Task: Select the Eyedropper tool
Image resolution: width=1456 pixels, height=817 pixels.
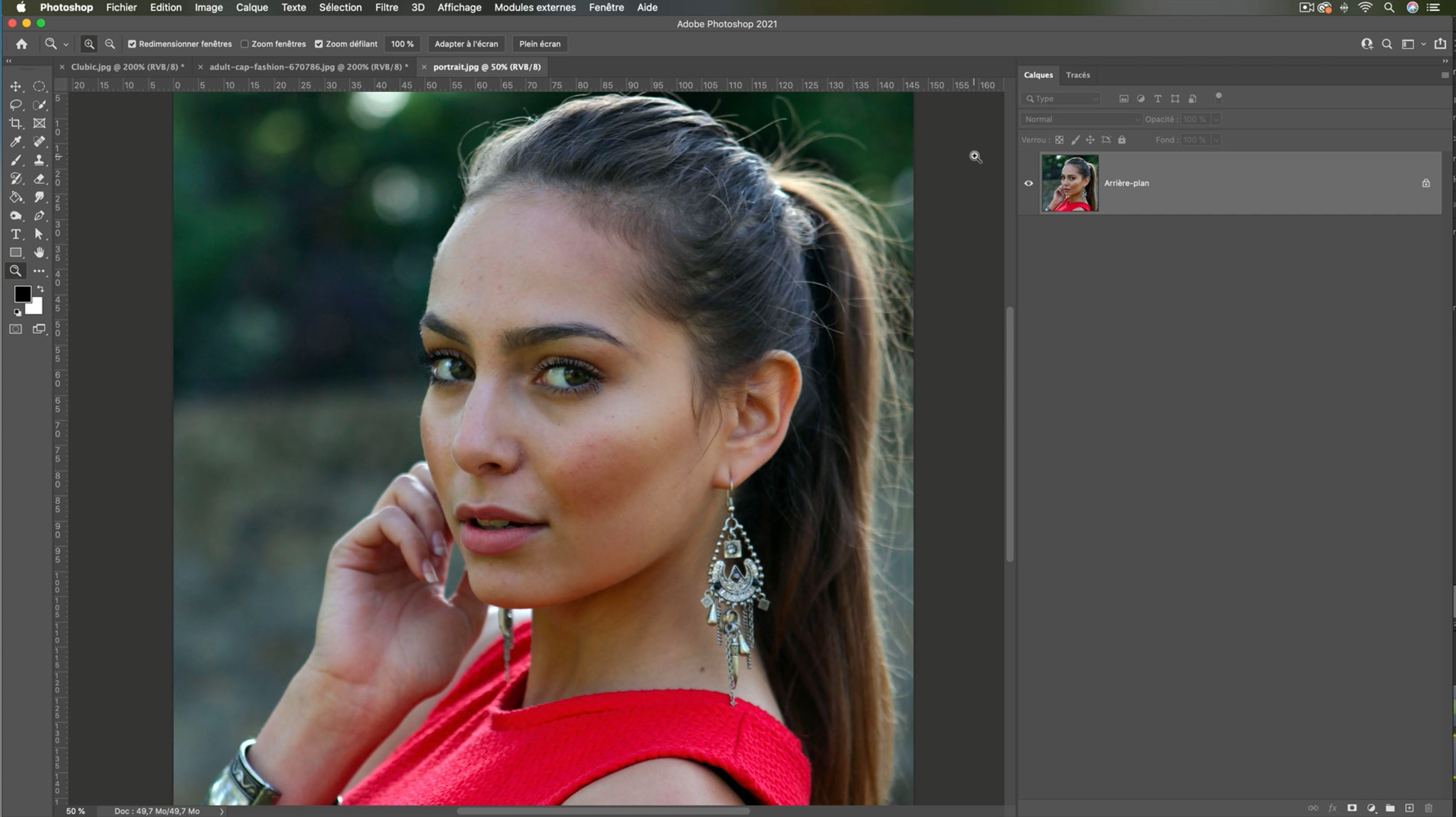Action: tap(16, 142)
